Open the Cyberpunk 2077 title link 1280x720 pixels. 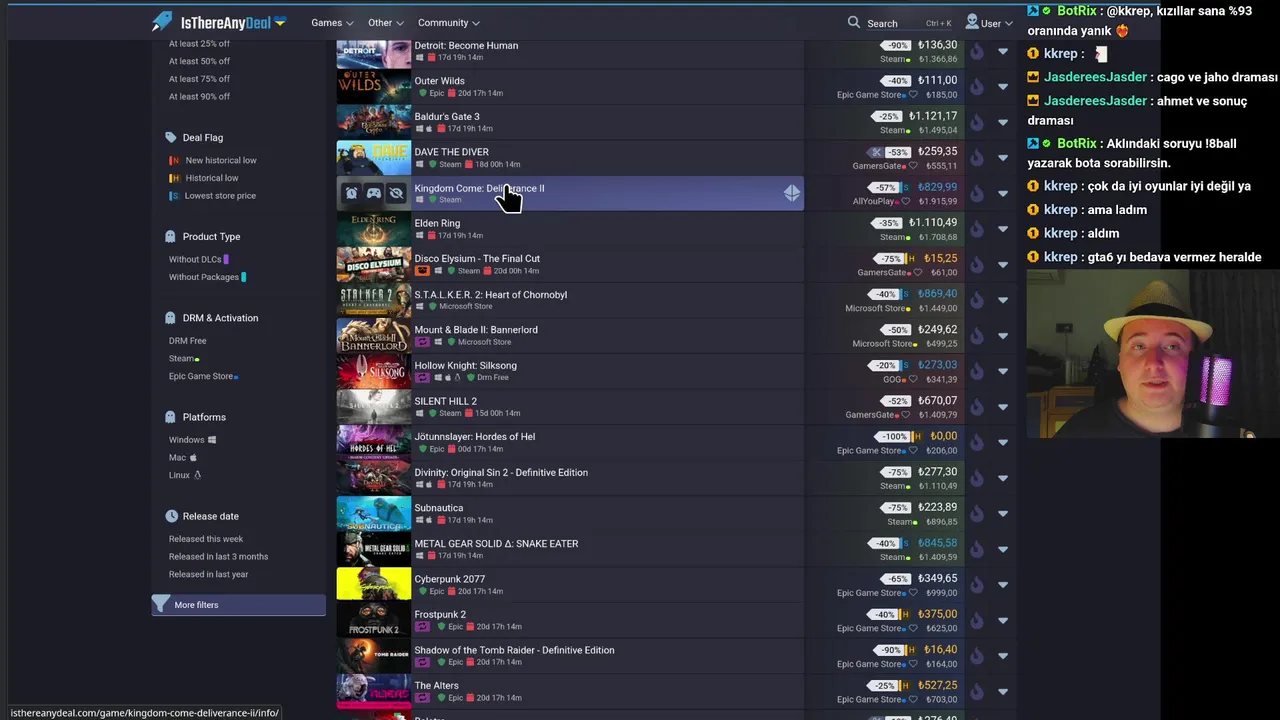tap(449, 579)
